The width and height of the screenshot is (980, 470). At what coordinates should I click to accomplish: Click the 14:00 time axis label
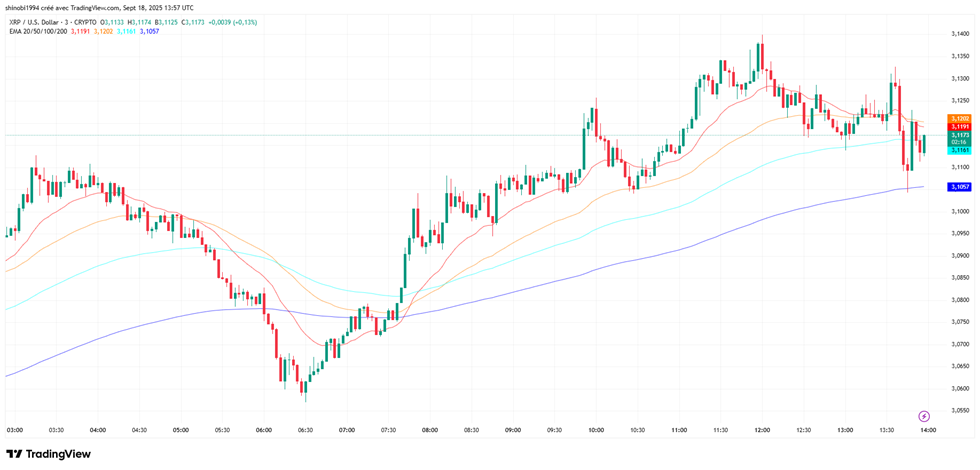click(x=927, y=430)
